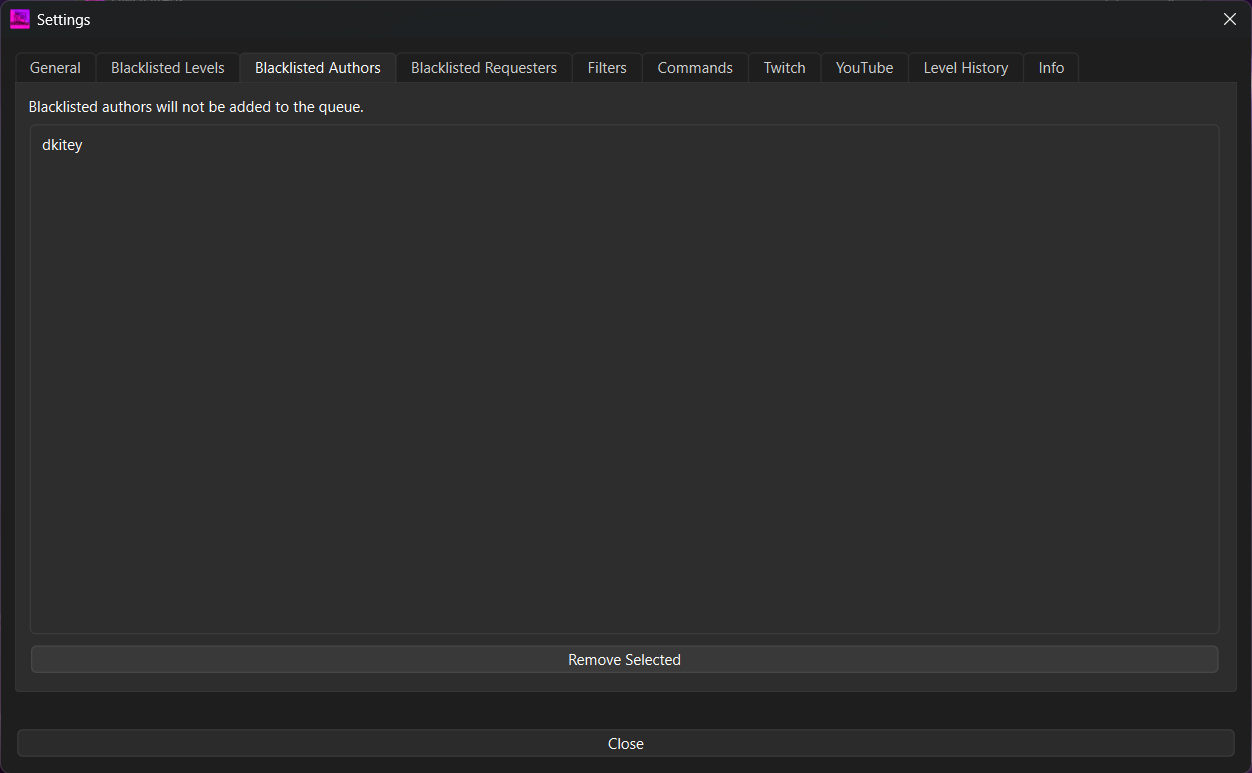Click the Settings app icon in title bar
Image resolution: width=1252 pixels, height=773 pixels.
(x=19, y=19)
